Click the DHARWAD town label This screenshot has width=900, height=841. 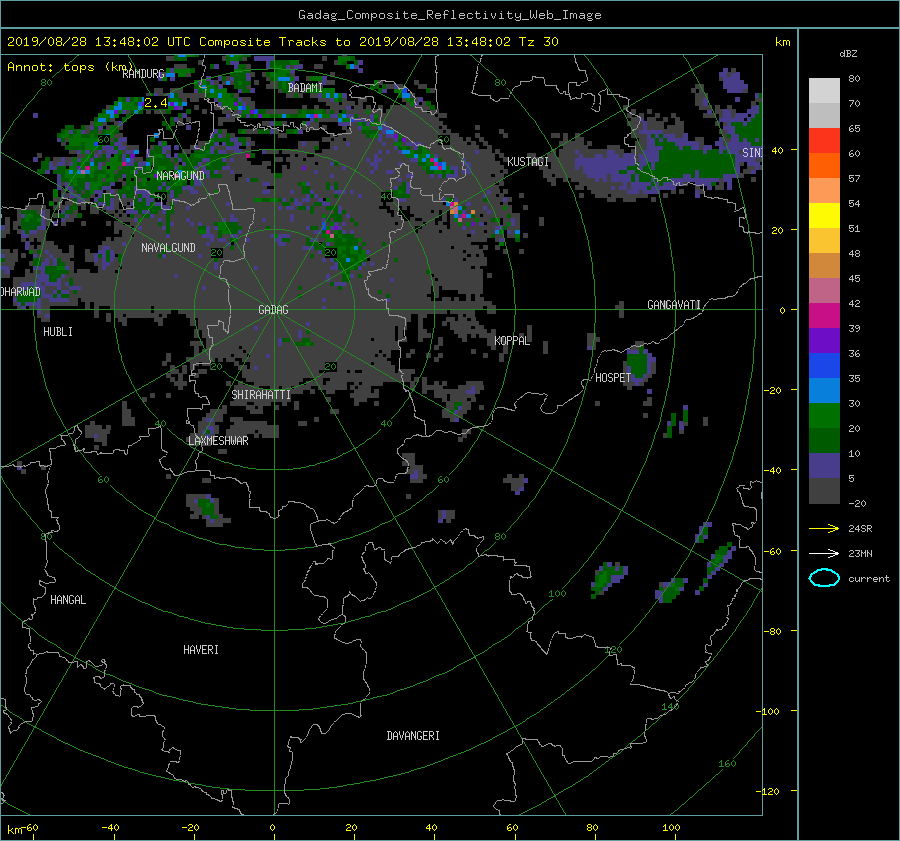(21, 292)
